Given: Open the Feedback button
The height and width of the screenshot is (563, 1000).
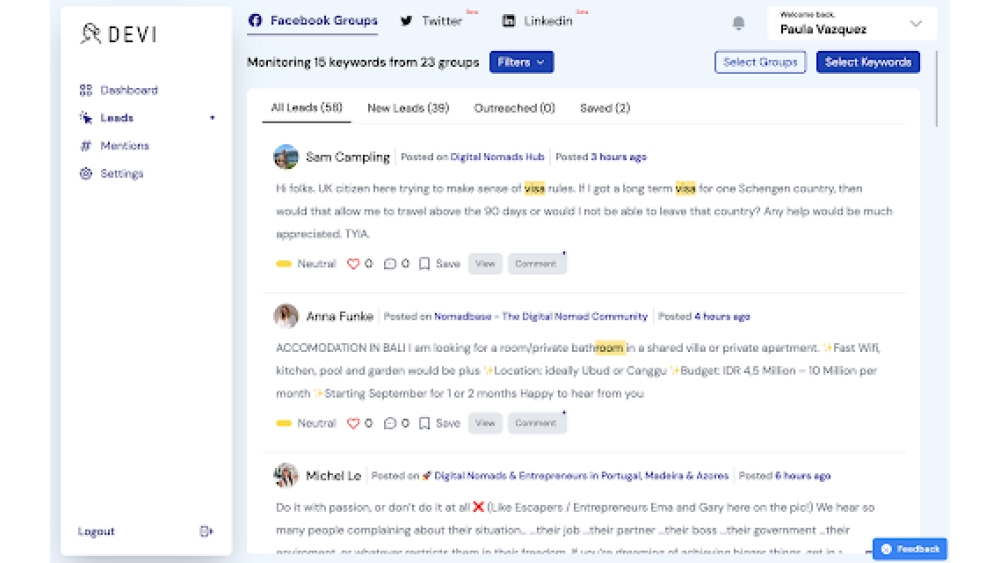Looking at the screenshot, I should click(x=909, y=549).
